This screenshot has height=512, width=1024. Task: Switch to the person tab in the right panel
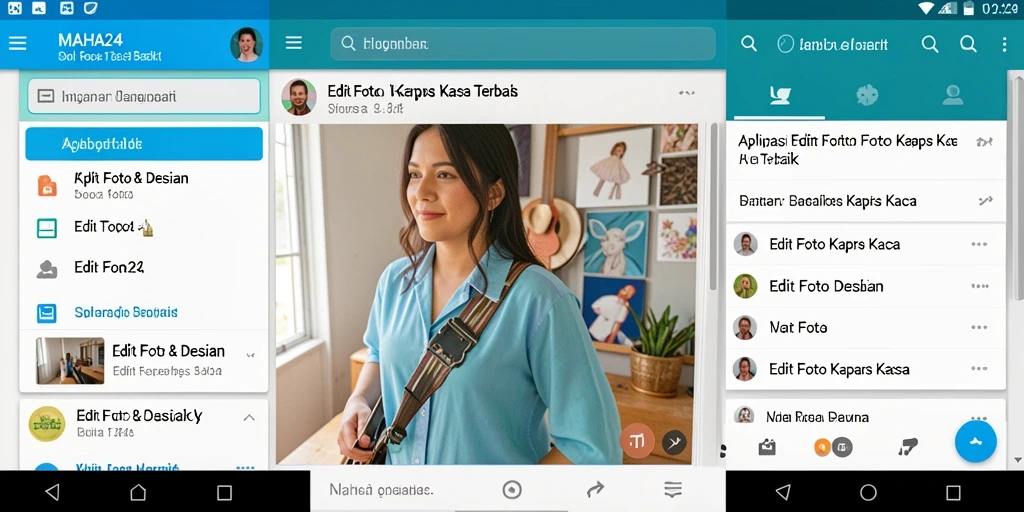pos(953,96)
